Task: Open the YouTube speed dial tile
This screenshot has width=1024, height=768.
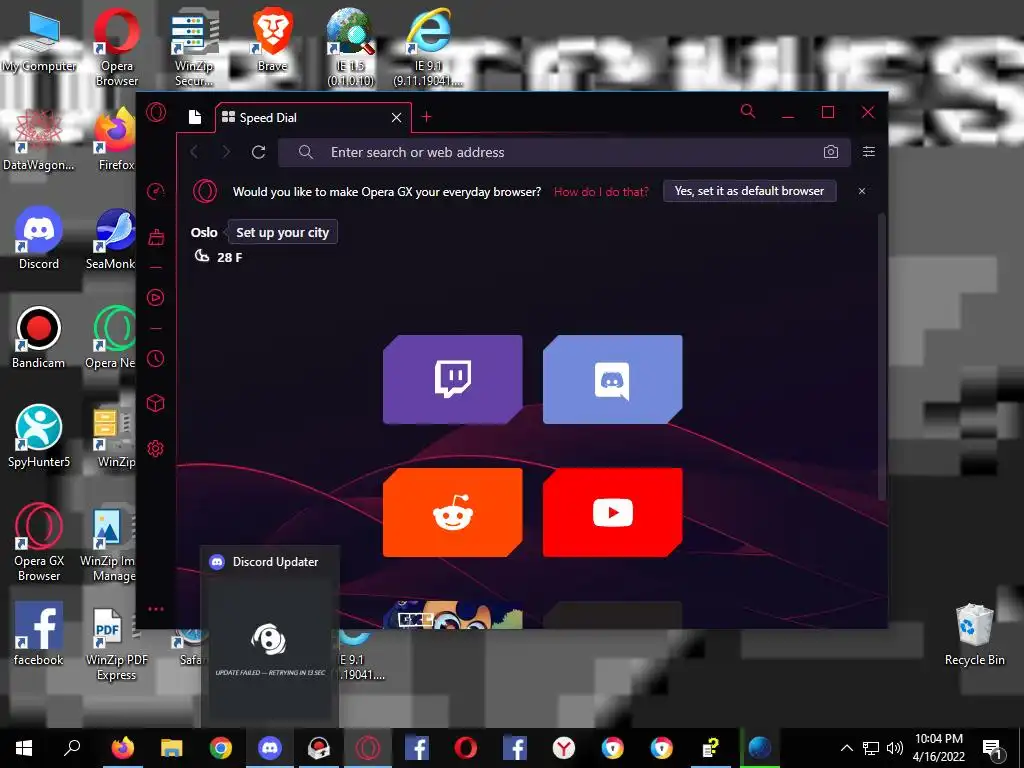Action: pos(613,513)
